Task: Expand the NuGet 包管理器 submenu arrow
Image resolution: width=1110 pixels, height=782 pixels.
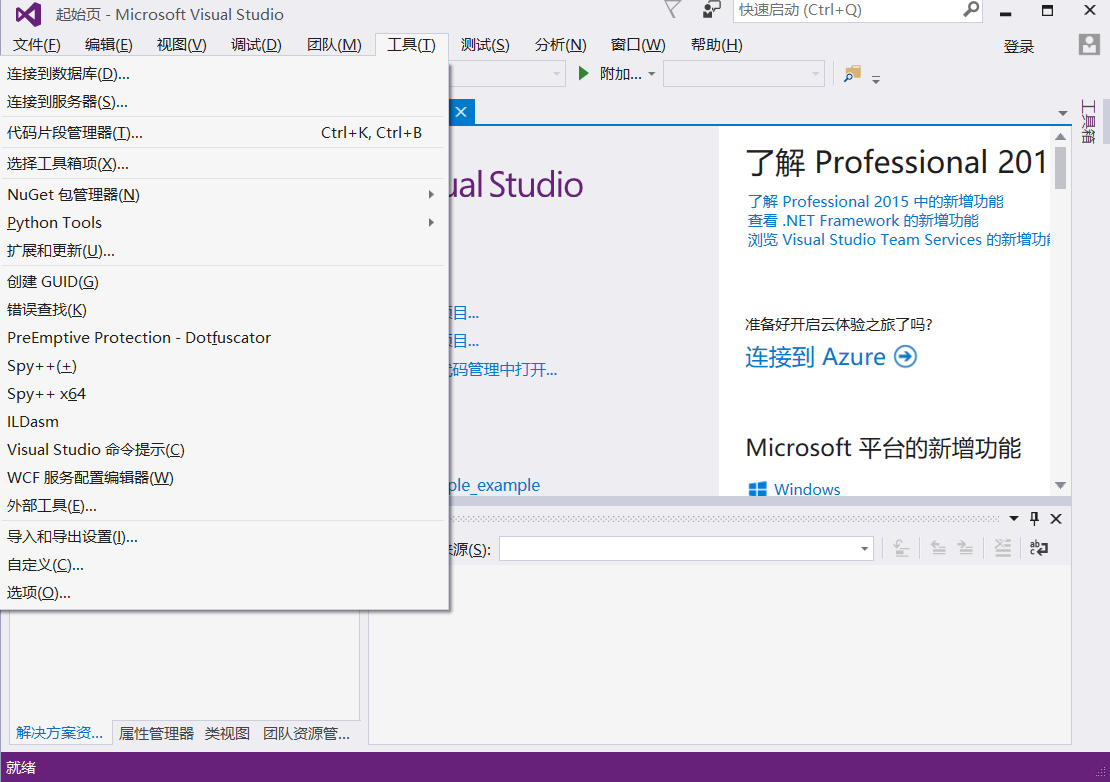Action: (x=431, y=195)
